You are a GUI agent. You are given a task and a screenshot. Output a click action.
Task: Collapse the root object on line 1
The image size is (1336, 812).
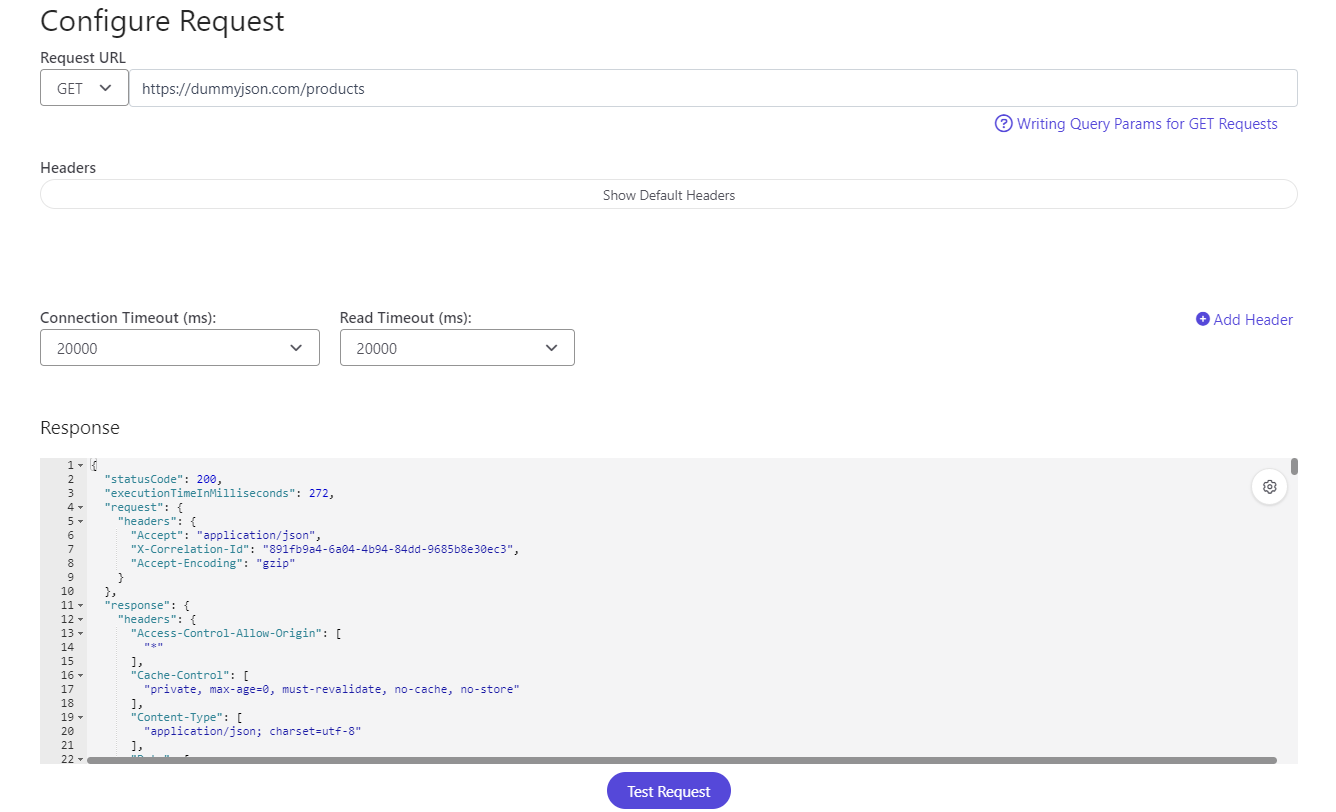pos(80,465)
